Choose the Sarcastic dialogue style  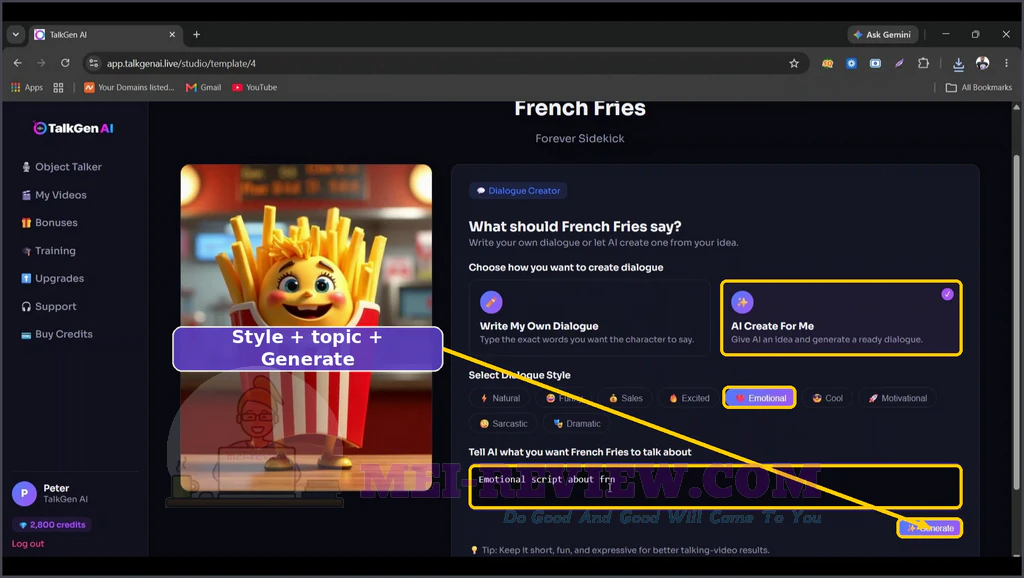(x=504, y=424)
